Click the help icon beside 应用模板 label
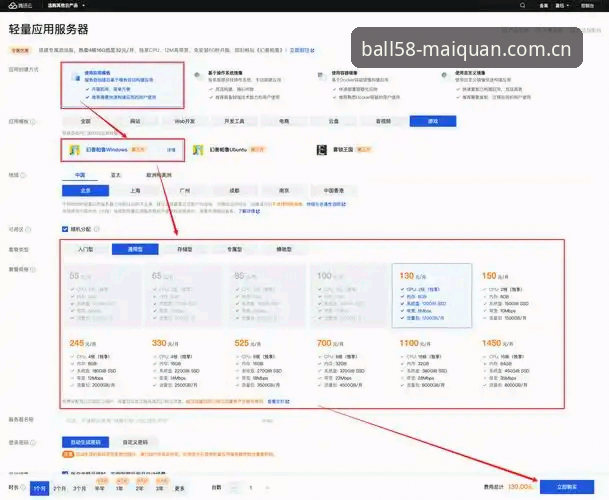 [x=33, y=122]
